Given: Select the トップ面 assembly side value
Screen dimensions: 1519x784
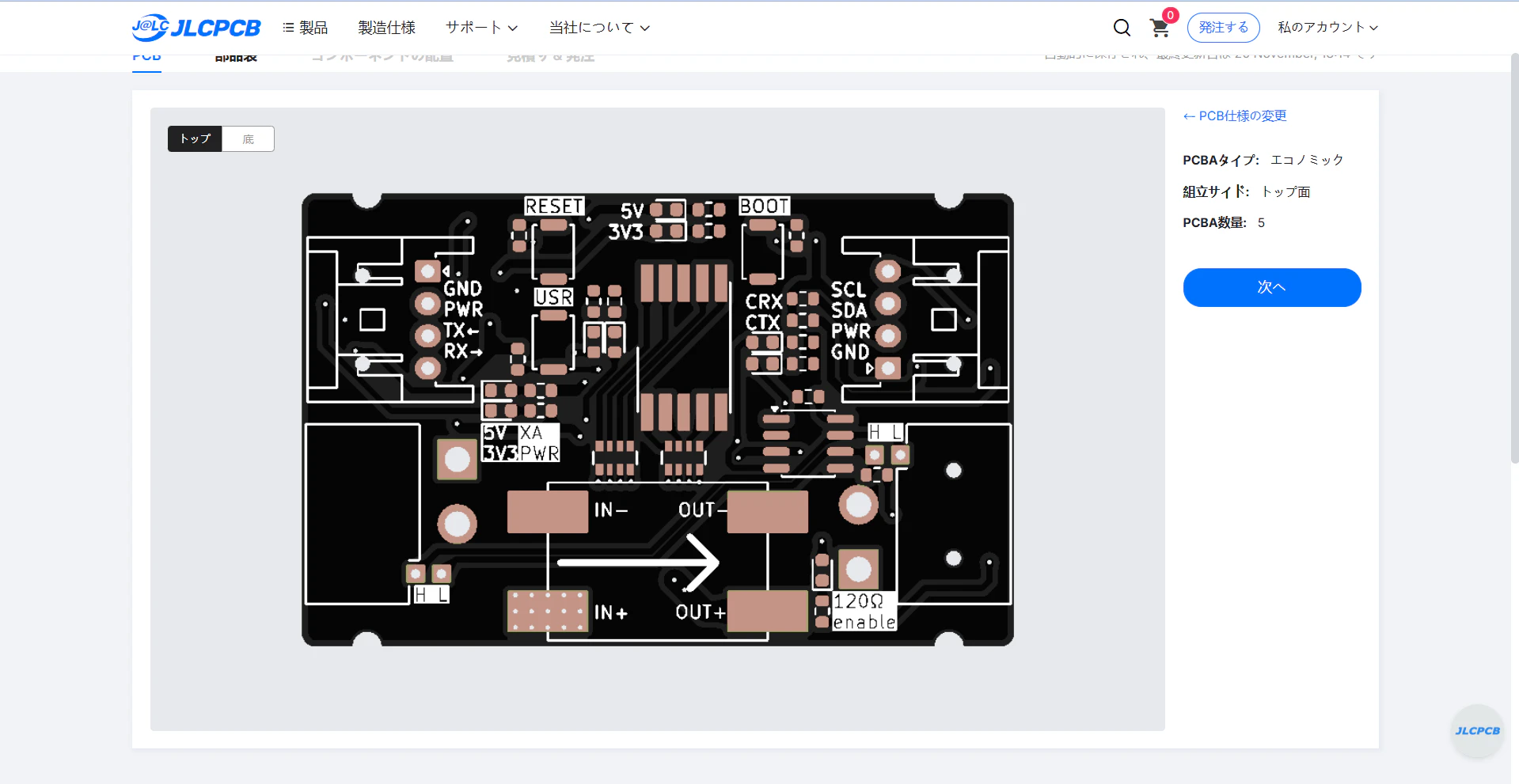Looking at the screenshot, I should (1285, 192).
